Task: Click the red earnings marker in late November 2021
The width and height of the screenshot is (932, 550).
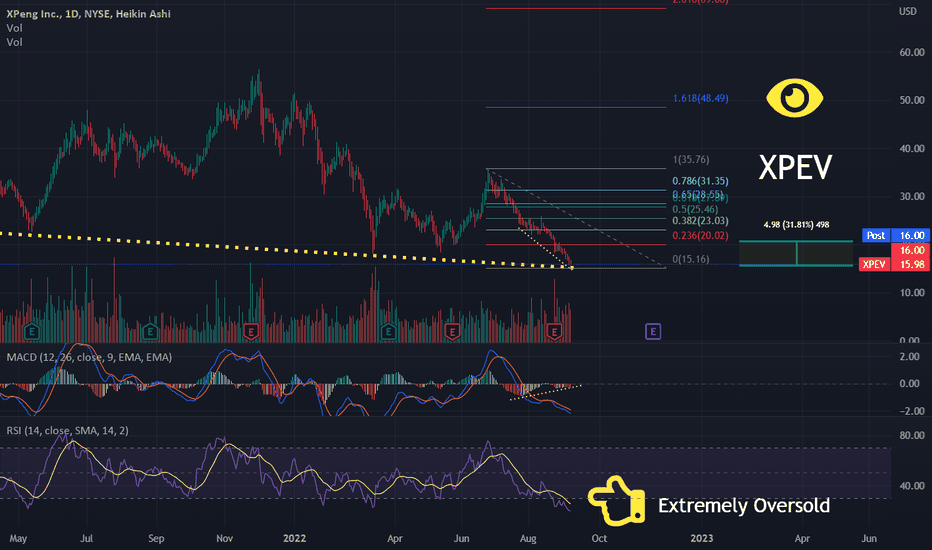Action: point(251,331)
